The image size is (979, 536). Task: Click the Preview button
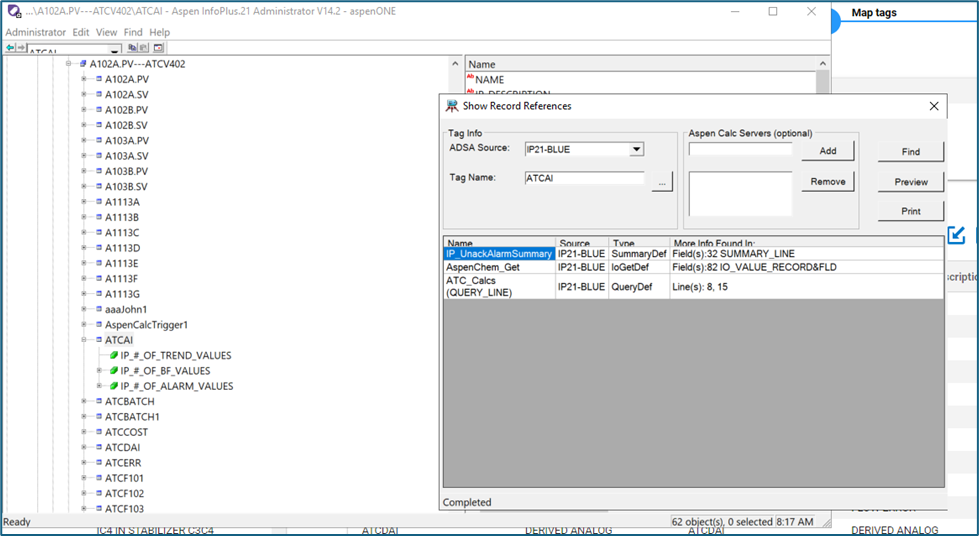[910, 182]
